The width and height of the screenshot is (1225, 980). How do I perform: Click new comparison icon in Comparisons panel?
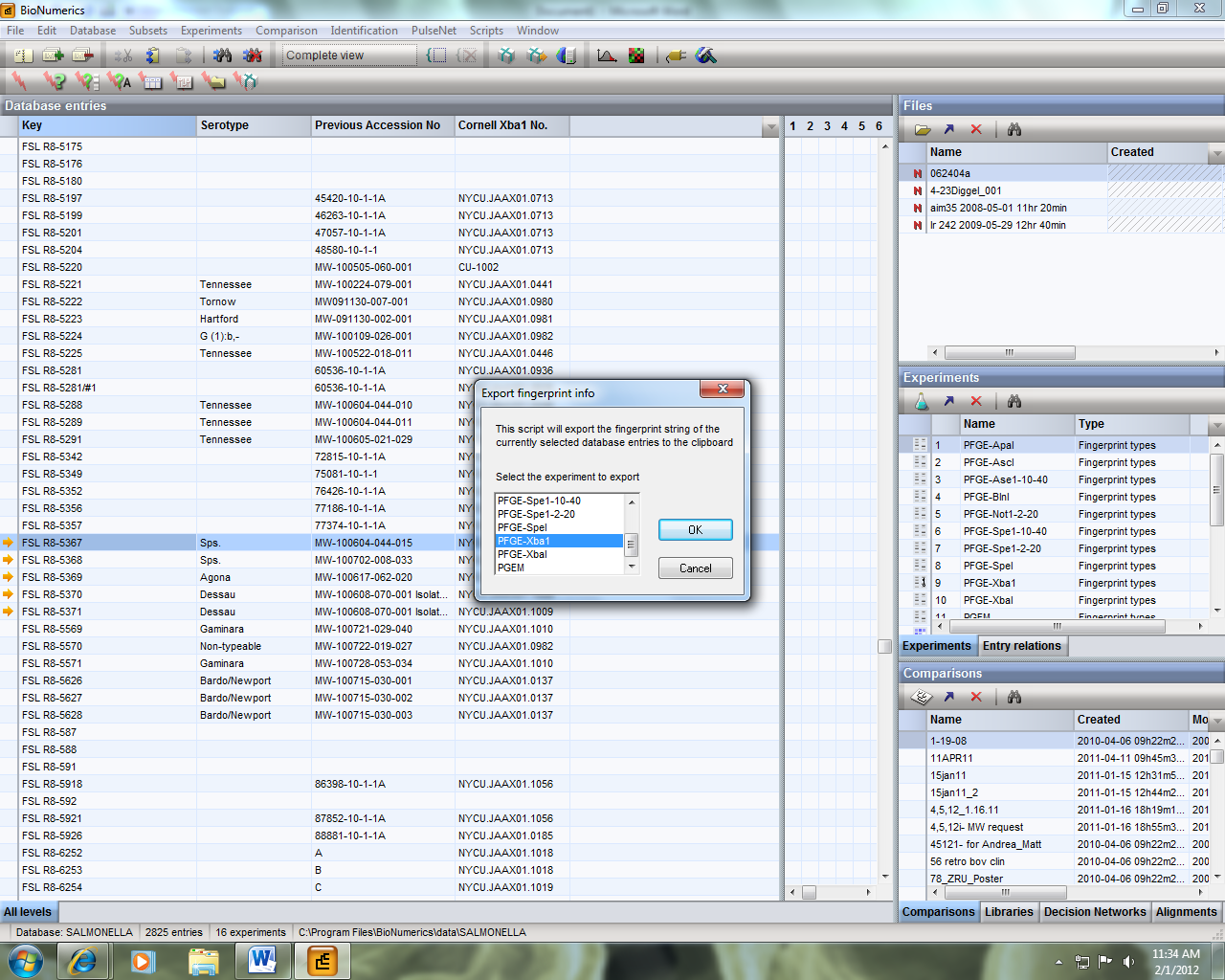point(922,697)
